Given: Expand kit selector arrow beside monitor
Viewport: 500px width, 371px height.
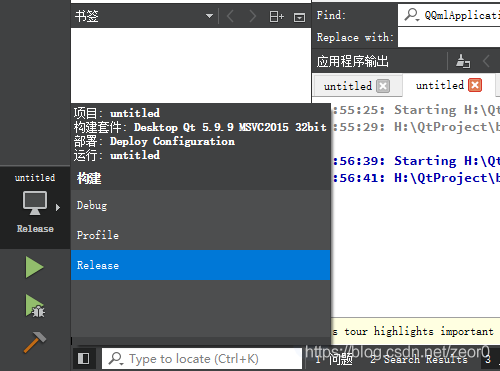Looking at the screenshot, I should (x=58, y=207).
